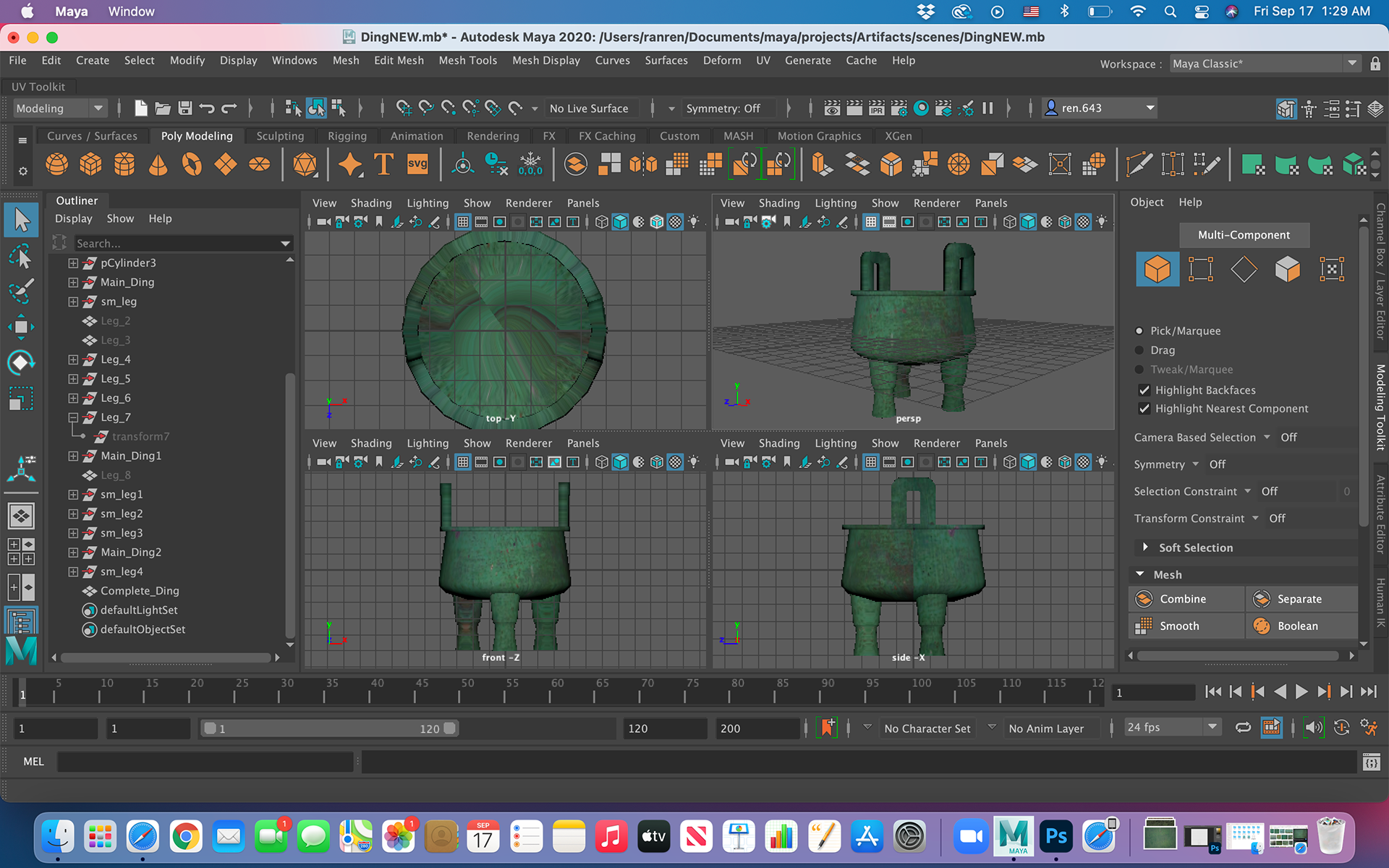
Task: Click the Smooth mesh button
Action: 1186,626
